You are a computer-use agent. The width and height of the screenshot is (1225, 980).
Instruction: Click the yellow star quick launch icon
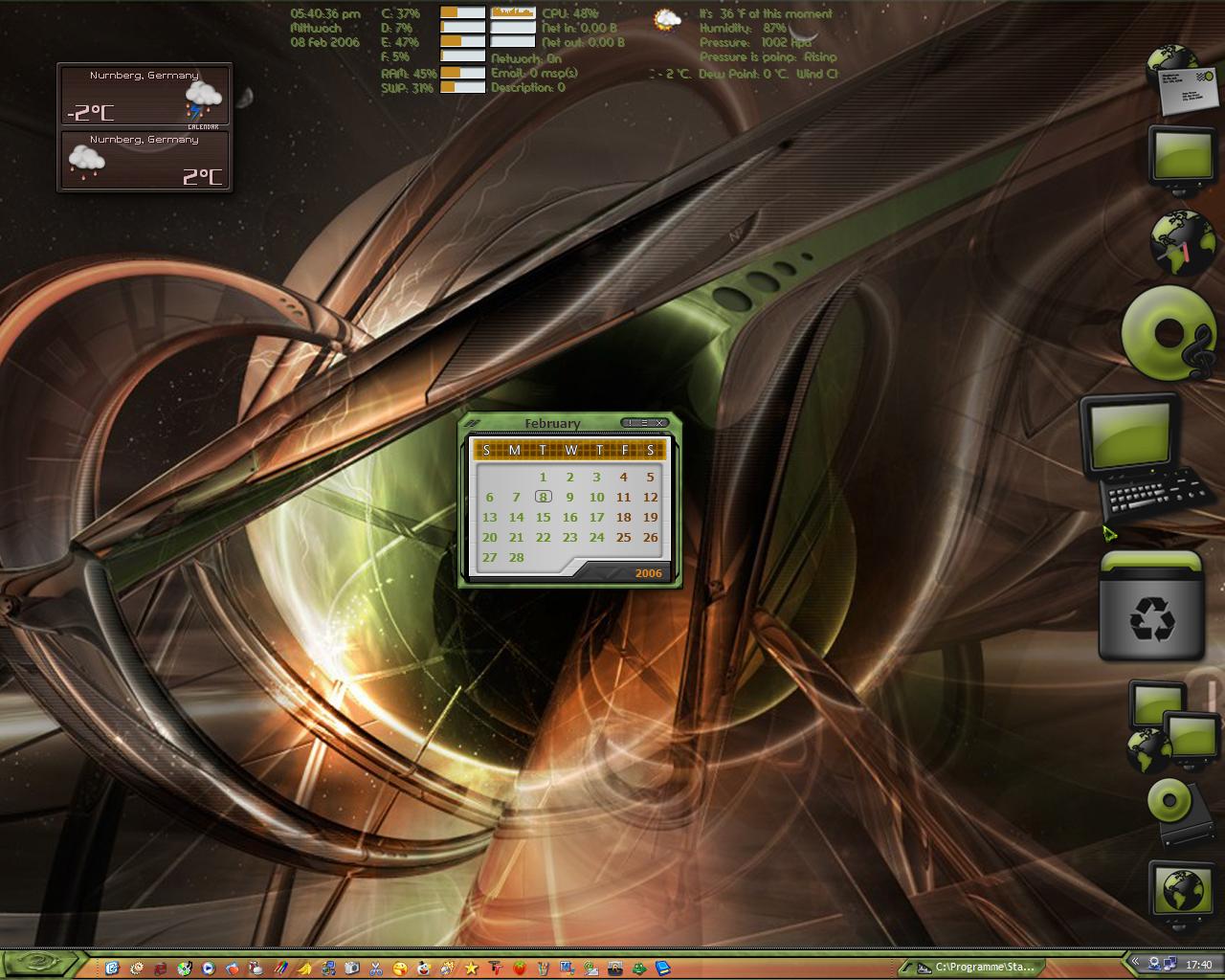click(x=471, y=969)
